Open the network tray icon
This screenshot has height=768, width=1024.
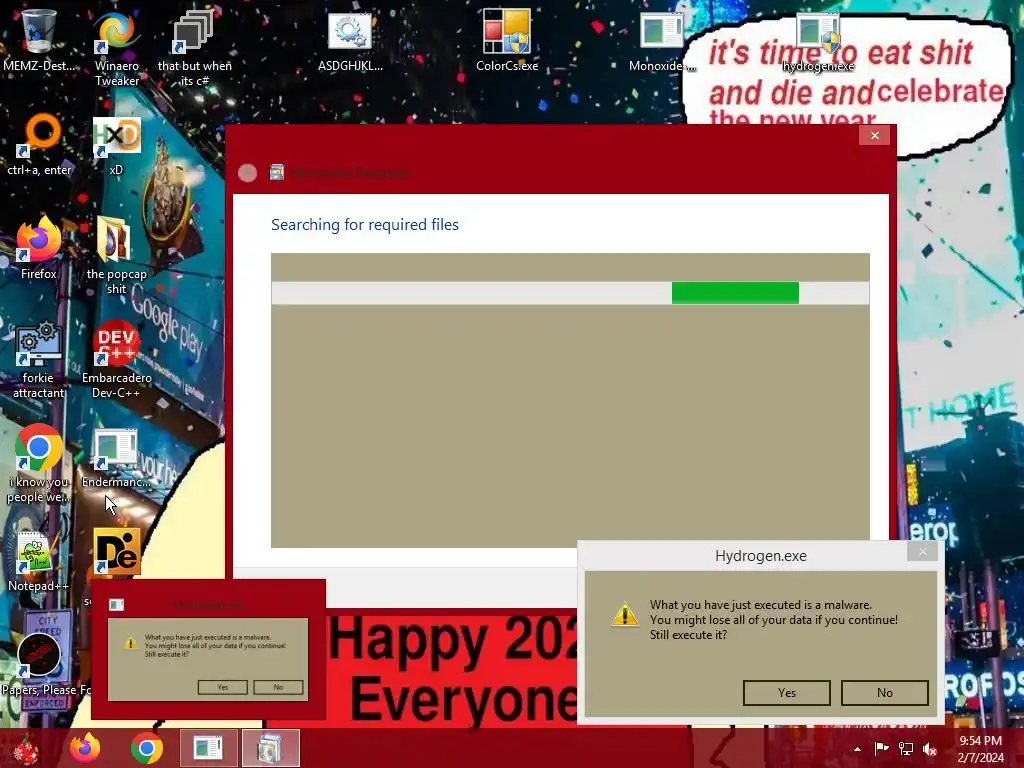(x=906, y=749)
